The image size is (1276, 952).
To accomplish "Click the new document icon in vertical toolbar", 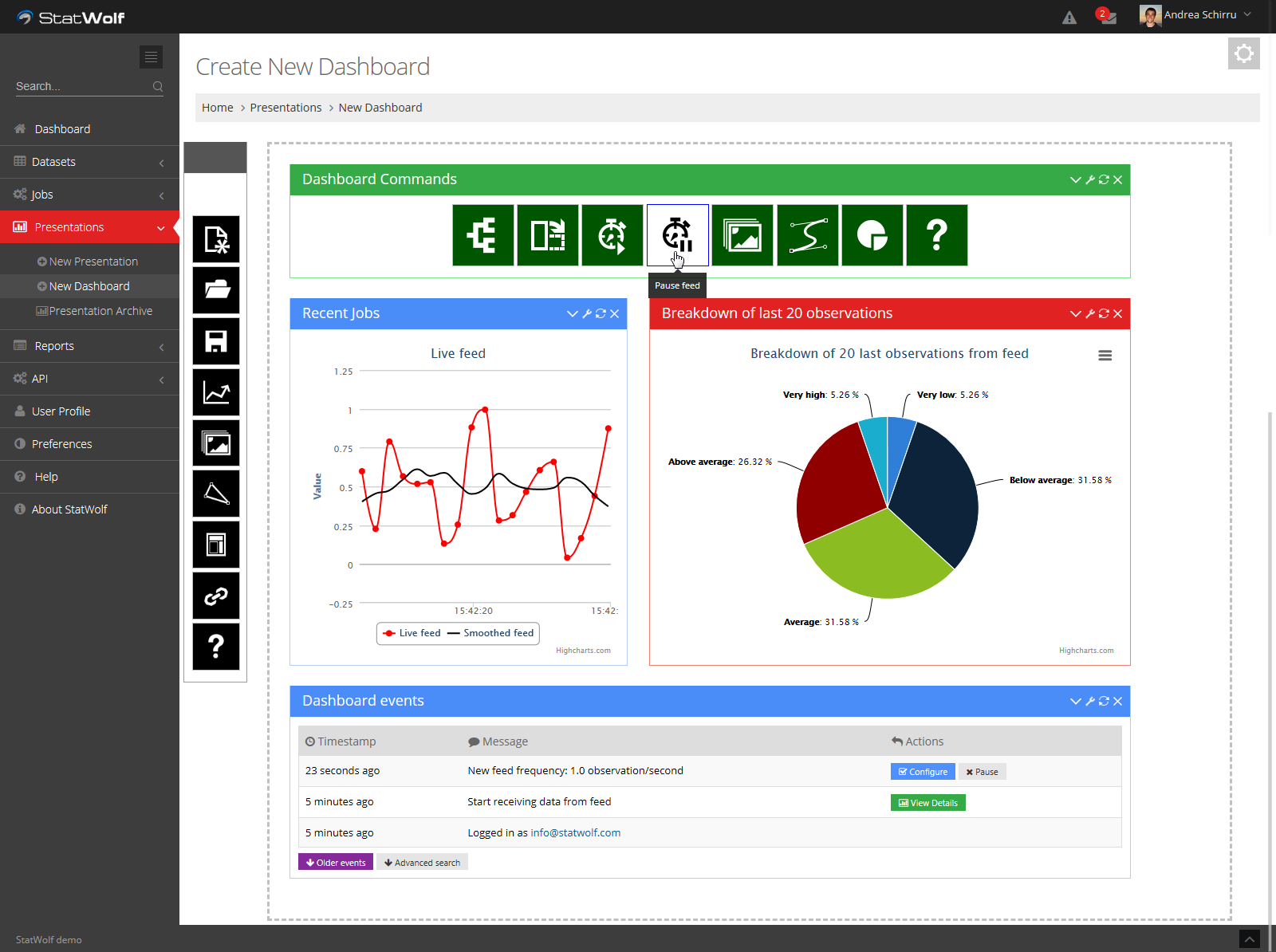I will pyautogui.click(x=216, y=239).
